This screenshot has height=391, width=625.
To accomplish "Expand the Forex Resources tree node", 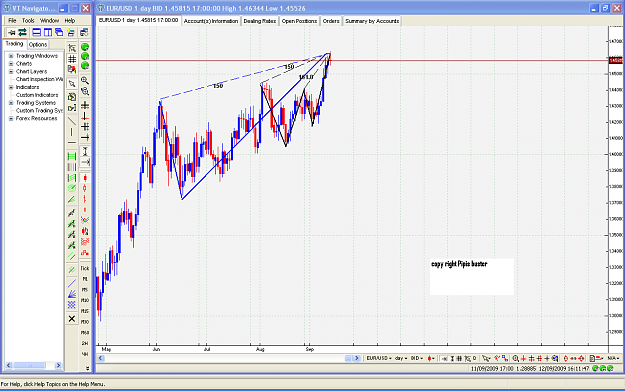I will tap(11, 119).
